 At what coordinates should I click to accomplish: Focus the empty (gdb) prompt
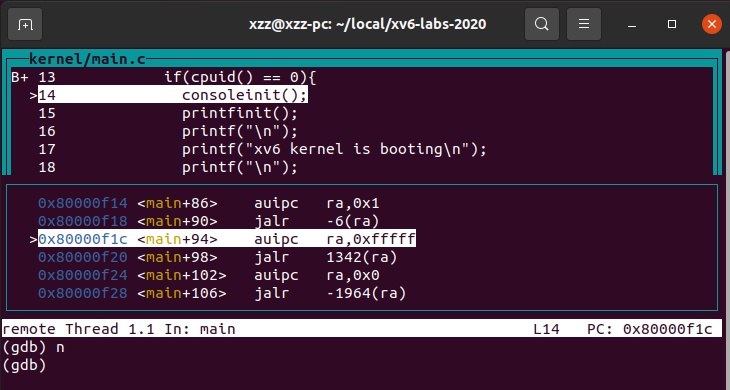pyautogui.click(x=24, y=365)
